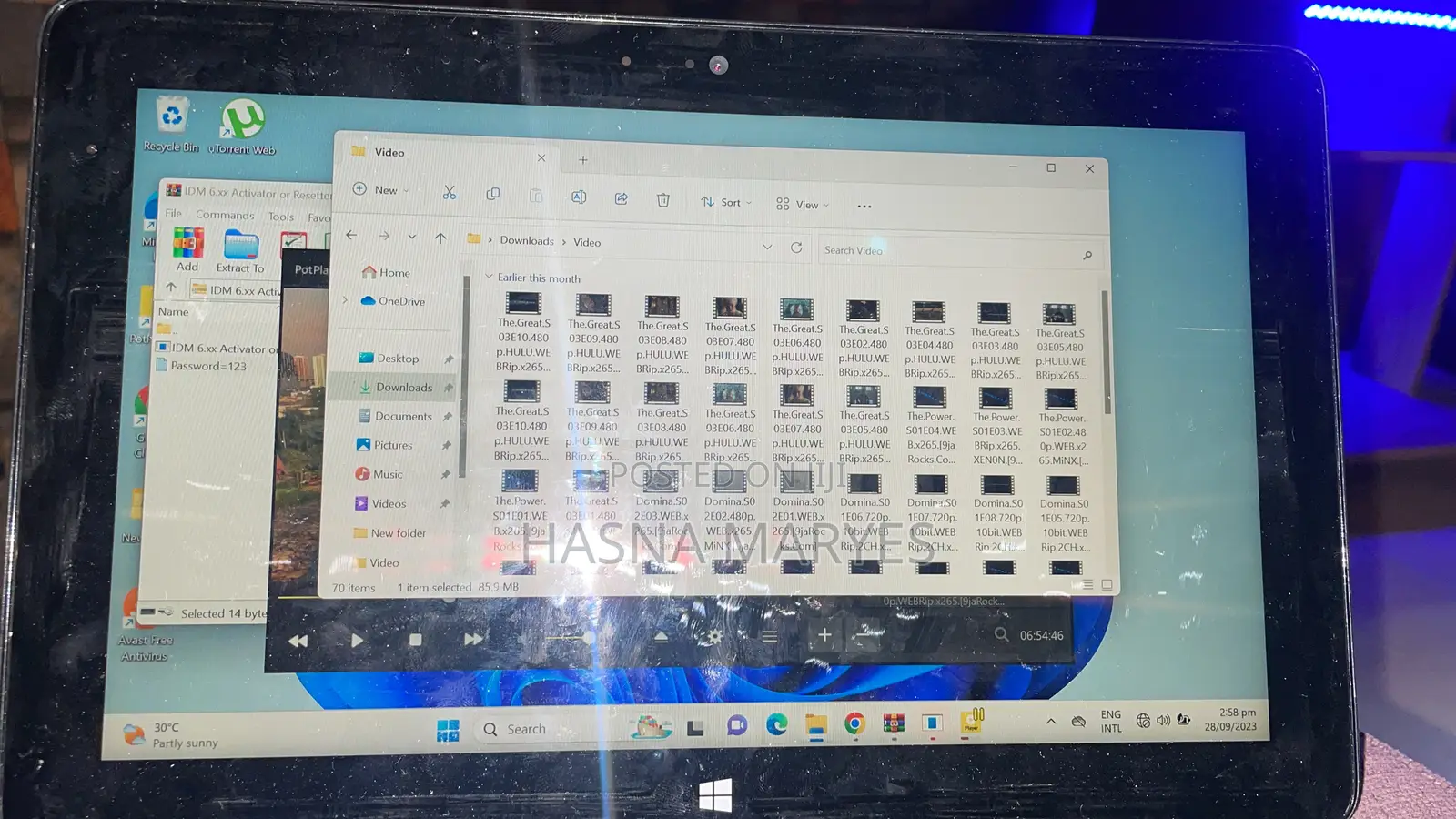Click the Cut icon in File Explorer toolbar
Image resolution: width=1456 pixels, height=819 pixels.
(x=450, y=193)
